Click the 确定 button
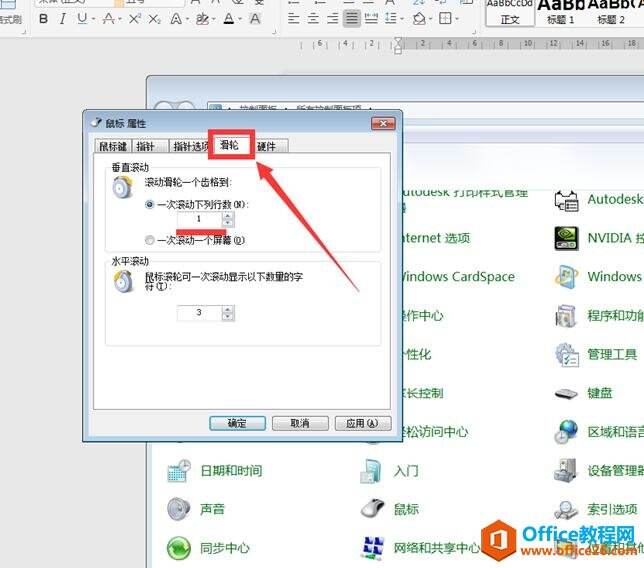644x568 pixels. coord(237,423)
